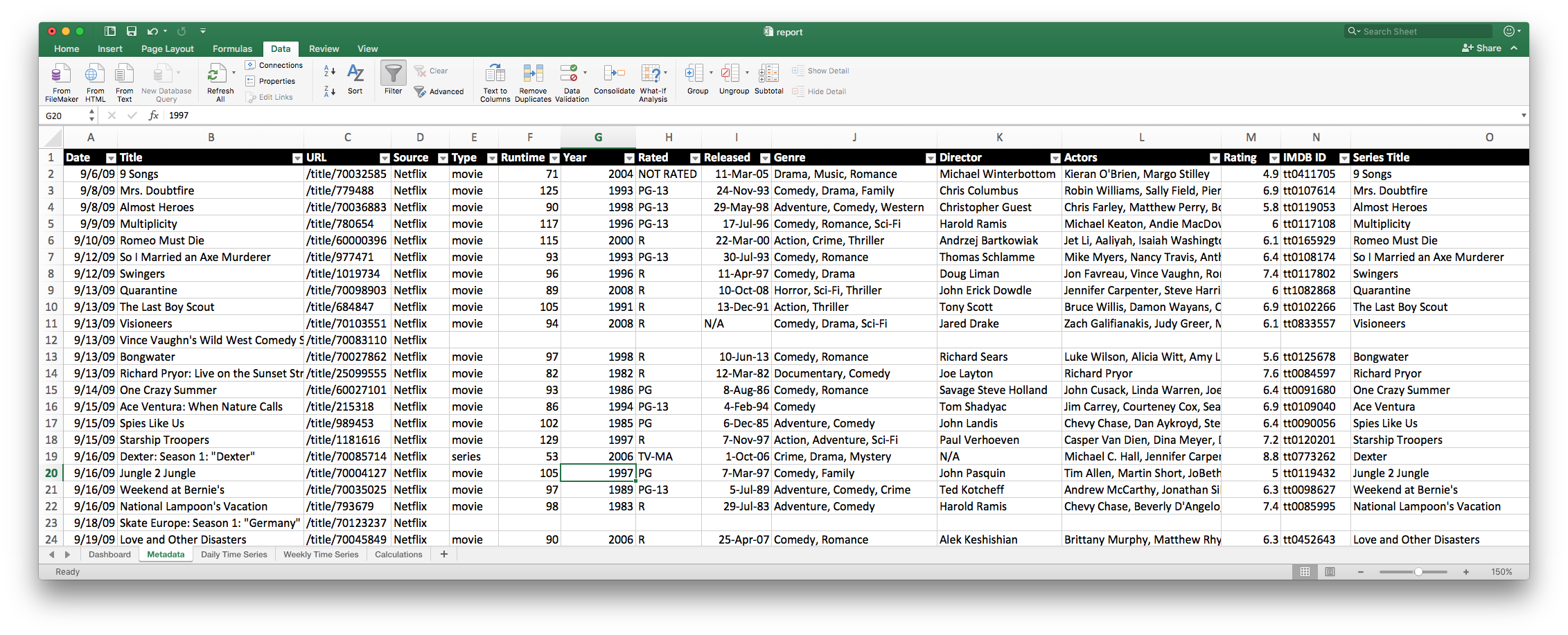Move the zoom slider handle

click(x=1418, y=572)
